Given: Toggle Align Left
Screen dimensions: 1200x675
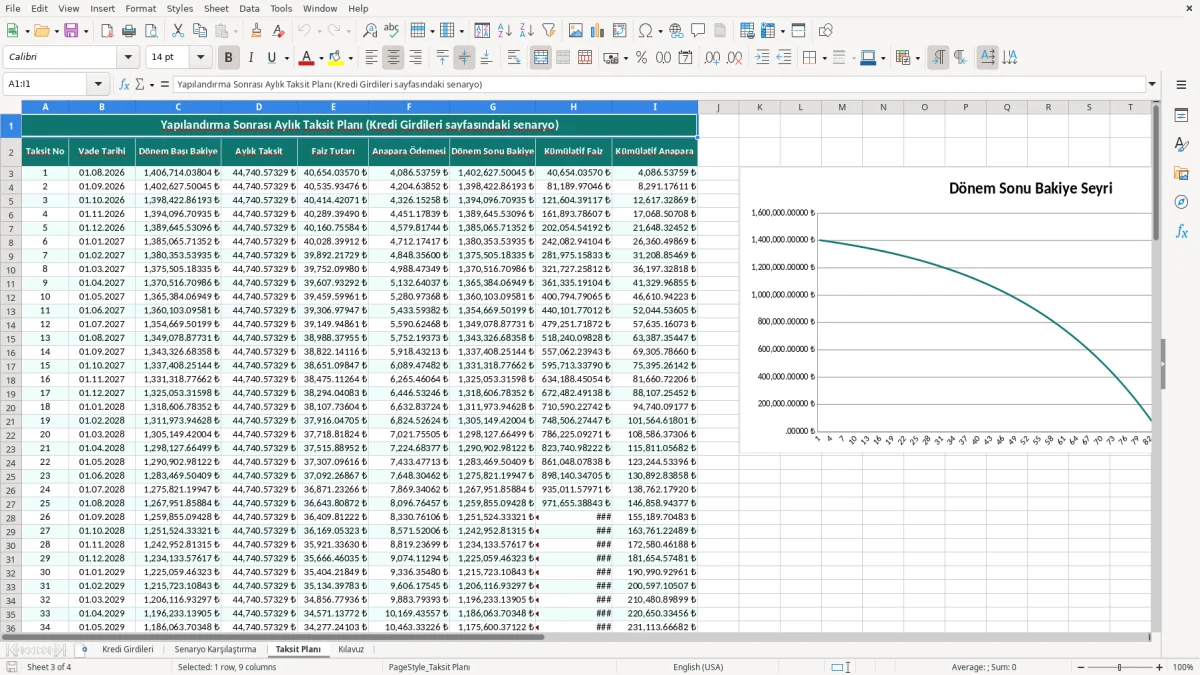Looking at the screenshot, I should tap(371, 58).
